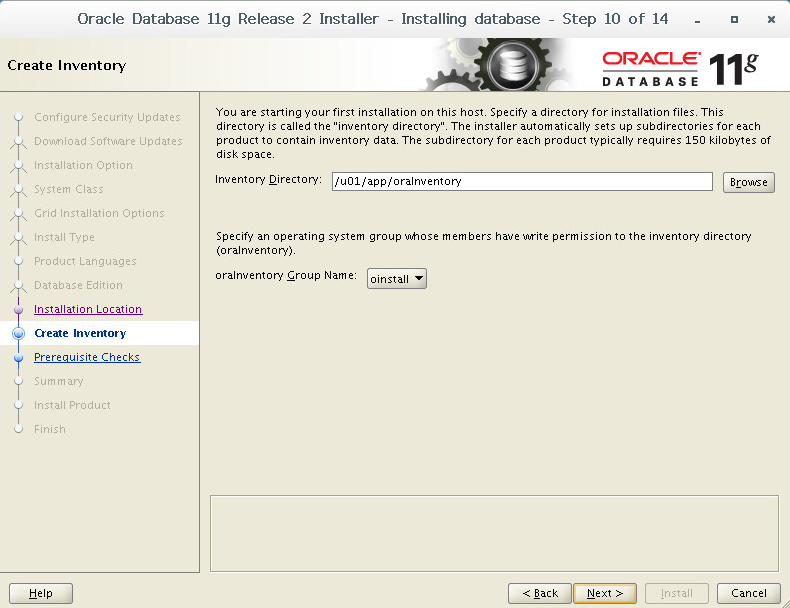Viewport: 790px width, 608px height.
Task: Click the Grid Installation Options step
Action: 99,213
